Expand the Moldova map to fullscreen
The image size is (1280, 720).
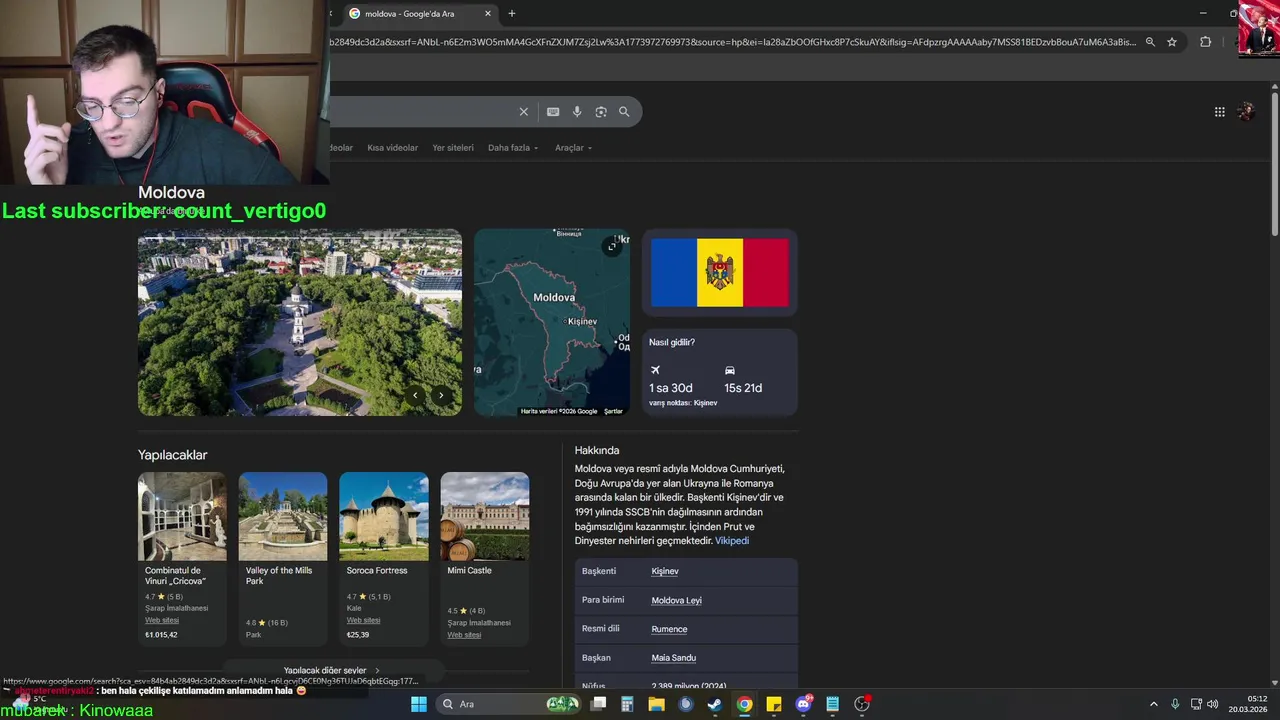[x=612, y=246]
